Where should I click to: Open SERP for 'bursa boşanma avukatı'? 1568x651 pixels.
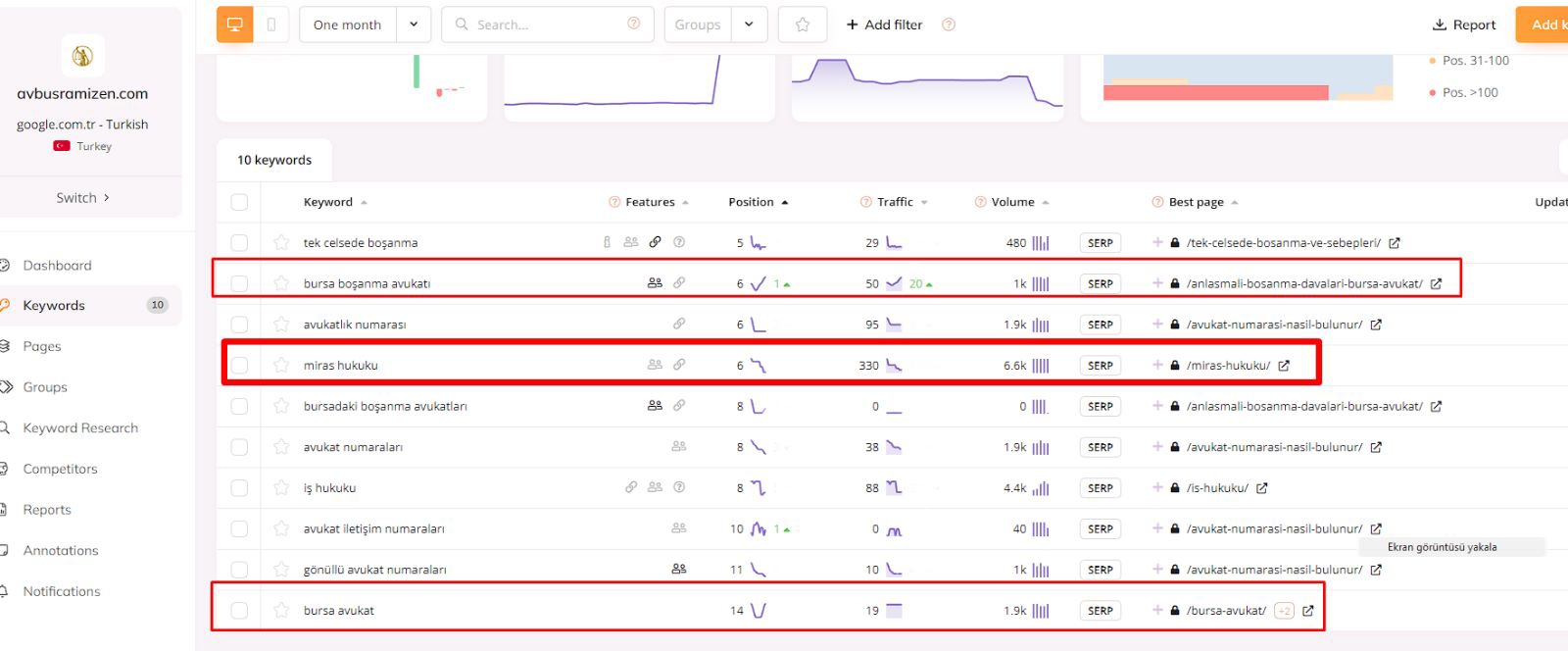point(1100,284)
